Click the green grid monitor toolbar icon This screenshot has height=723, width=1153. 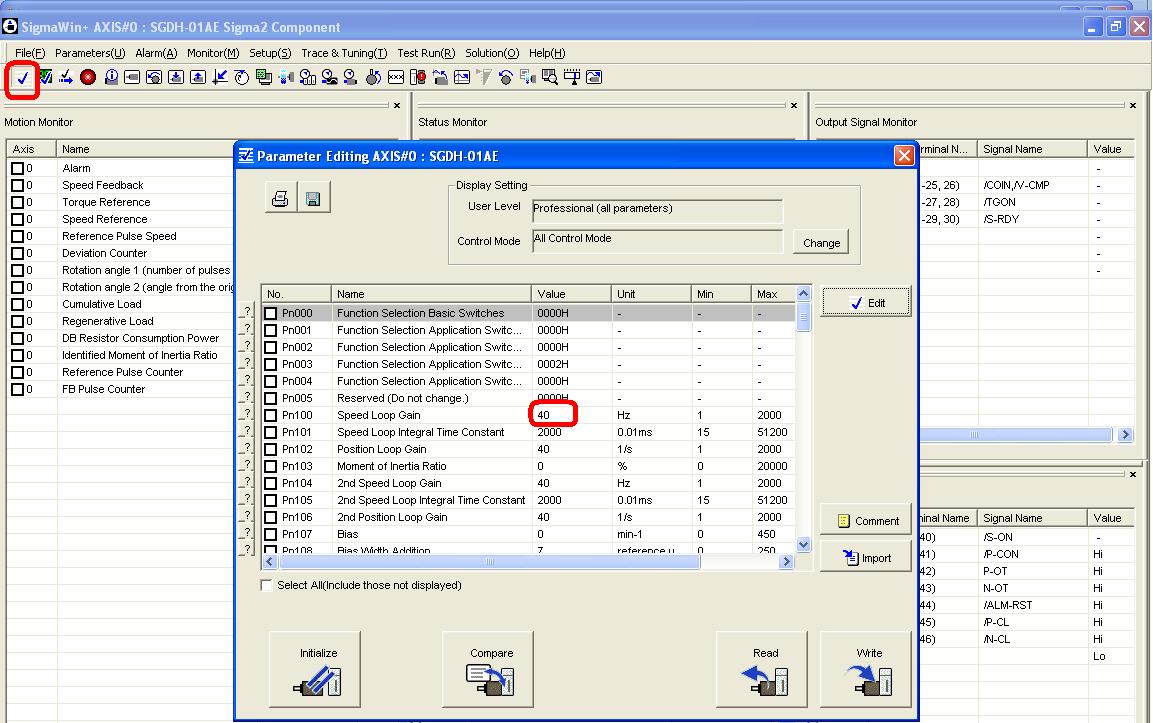[264, 76]
